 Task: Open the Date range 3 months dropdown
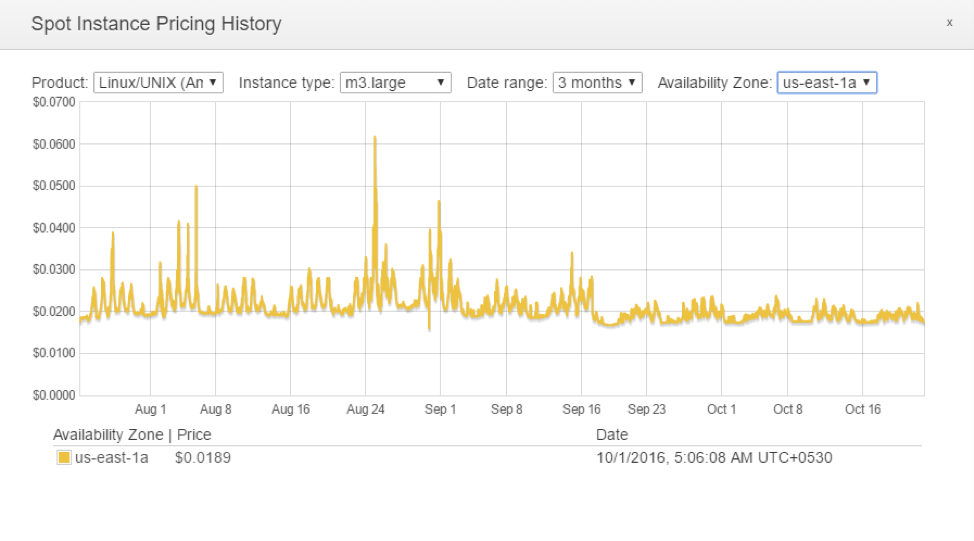click(x=597, y=83)
